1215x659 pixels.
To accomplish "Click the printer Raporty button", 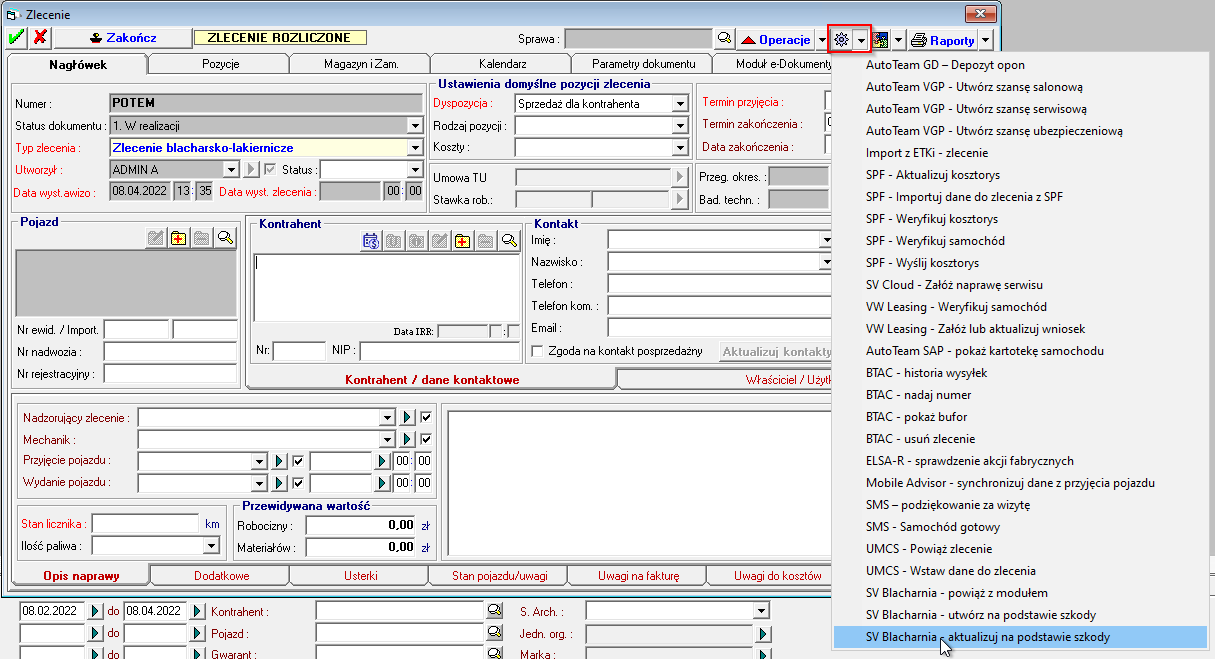I will pos(943,40).
